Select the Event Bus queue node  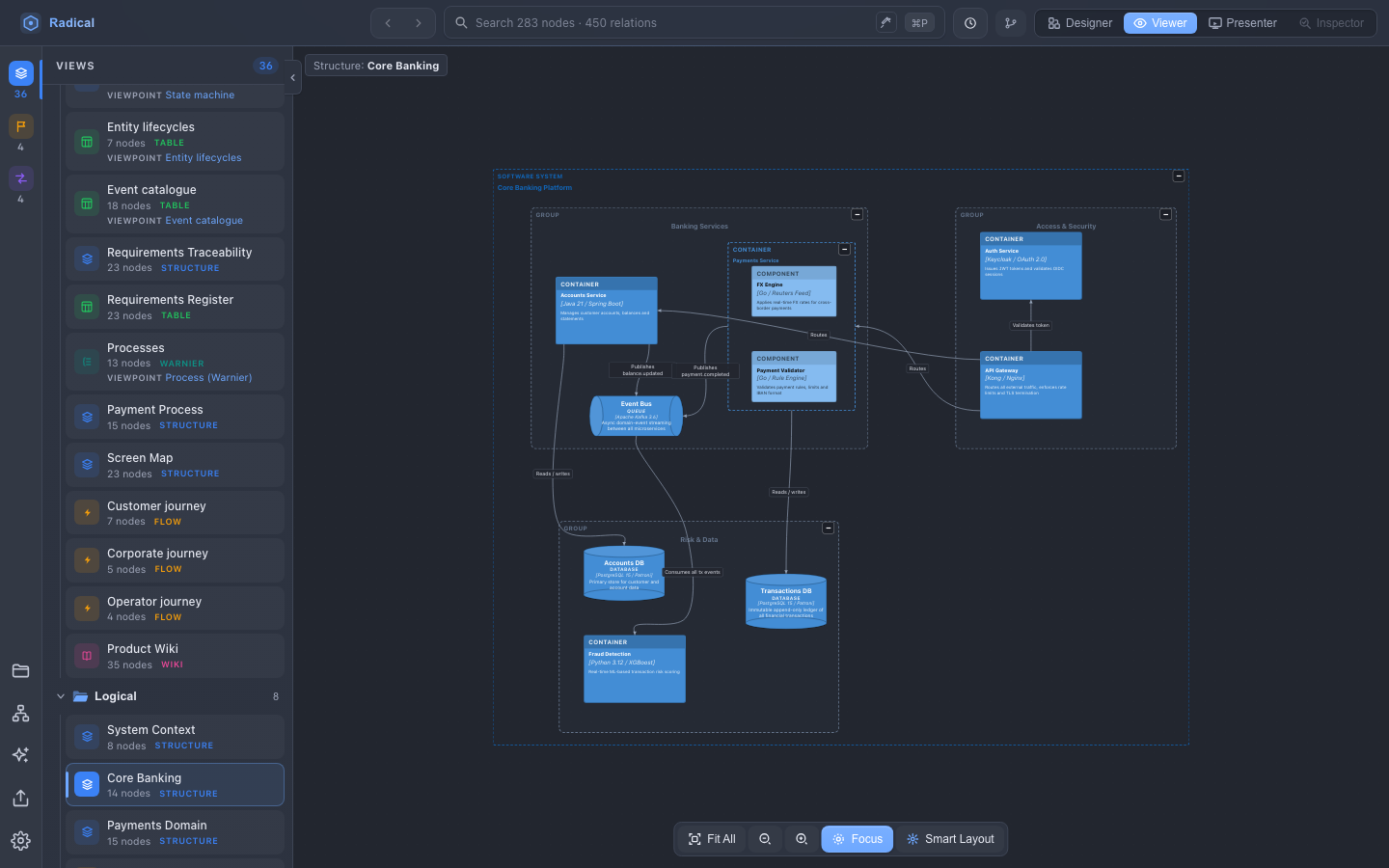(x=636, y=417)
